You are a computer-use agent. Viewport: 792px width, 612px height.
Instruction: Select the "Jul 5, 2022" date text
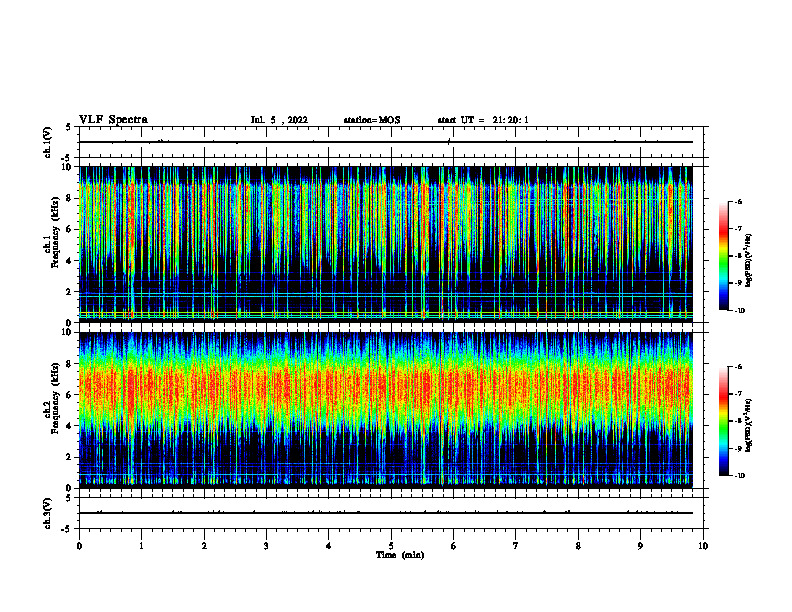pyautogui.click(x=279, y=120)
